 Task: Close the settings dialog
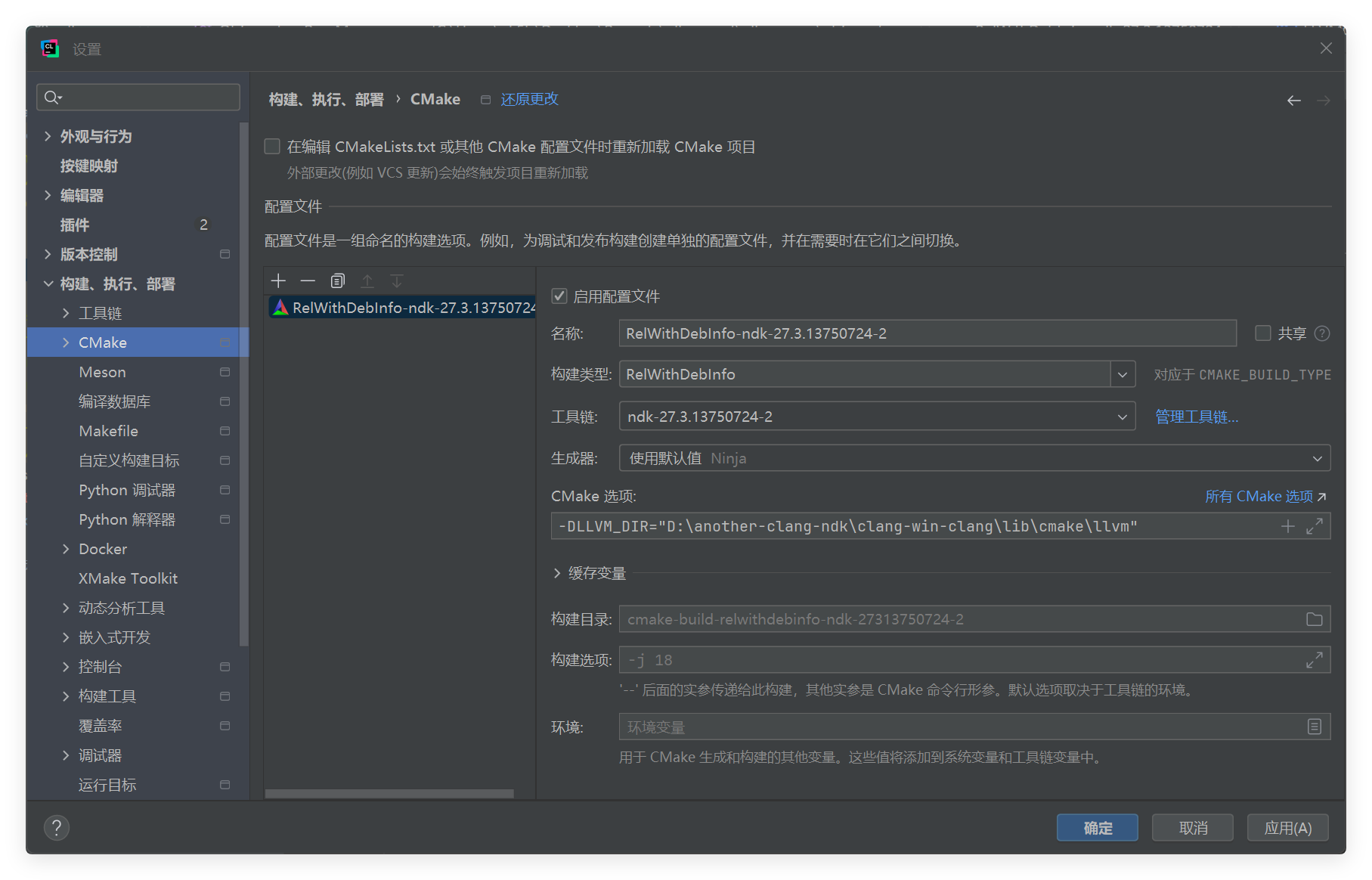coord(1326,48)
